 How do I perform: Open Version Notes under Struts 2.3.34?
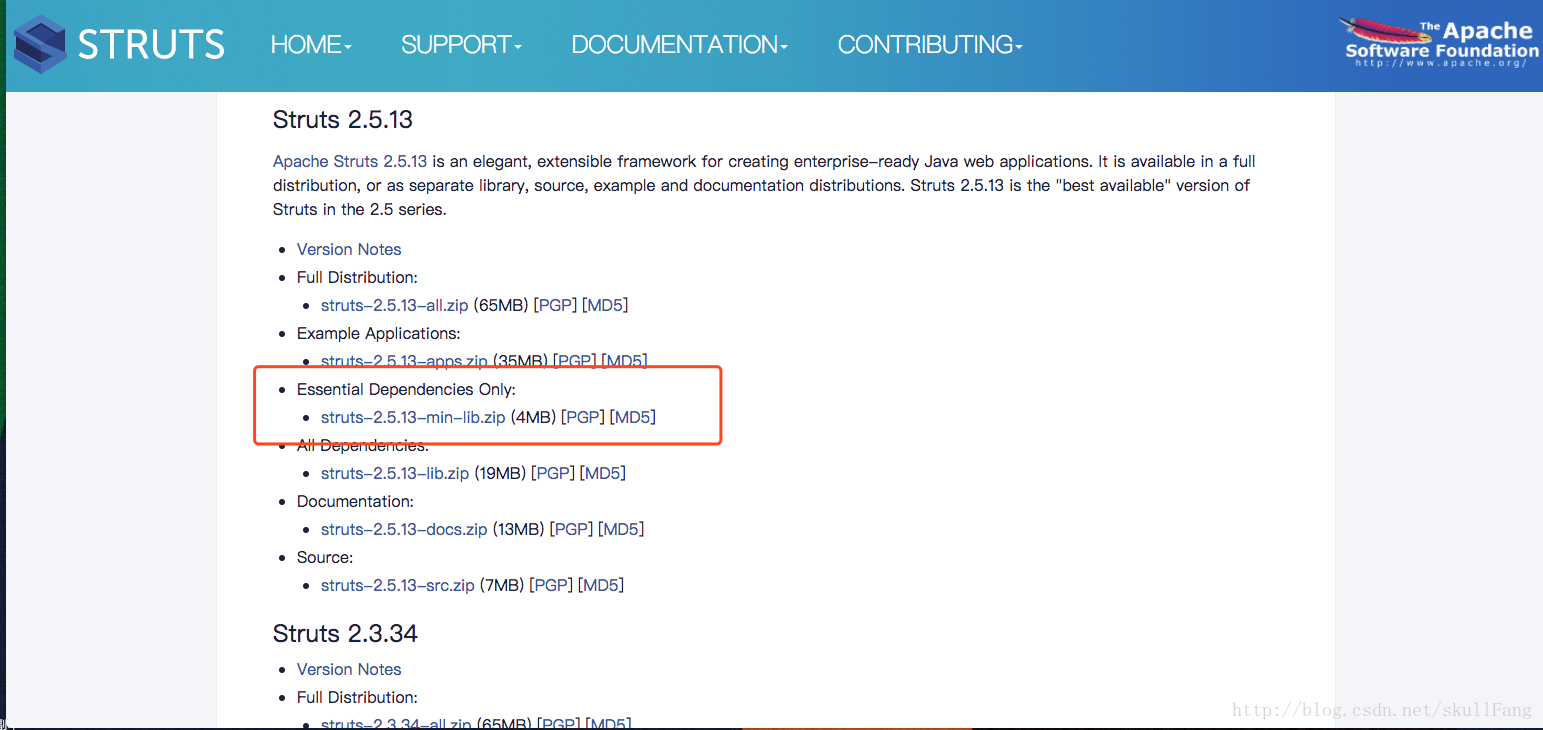349,669
